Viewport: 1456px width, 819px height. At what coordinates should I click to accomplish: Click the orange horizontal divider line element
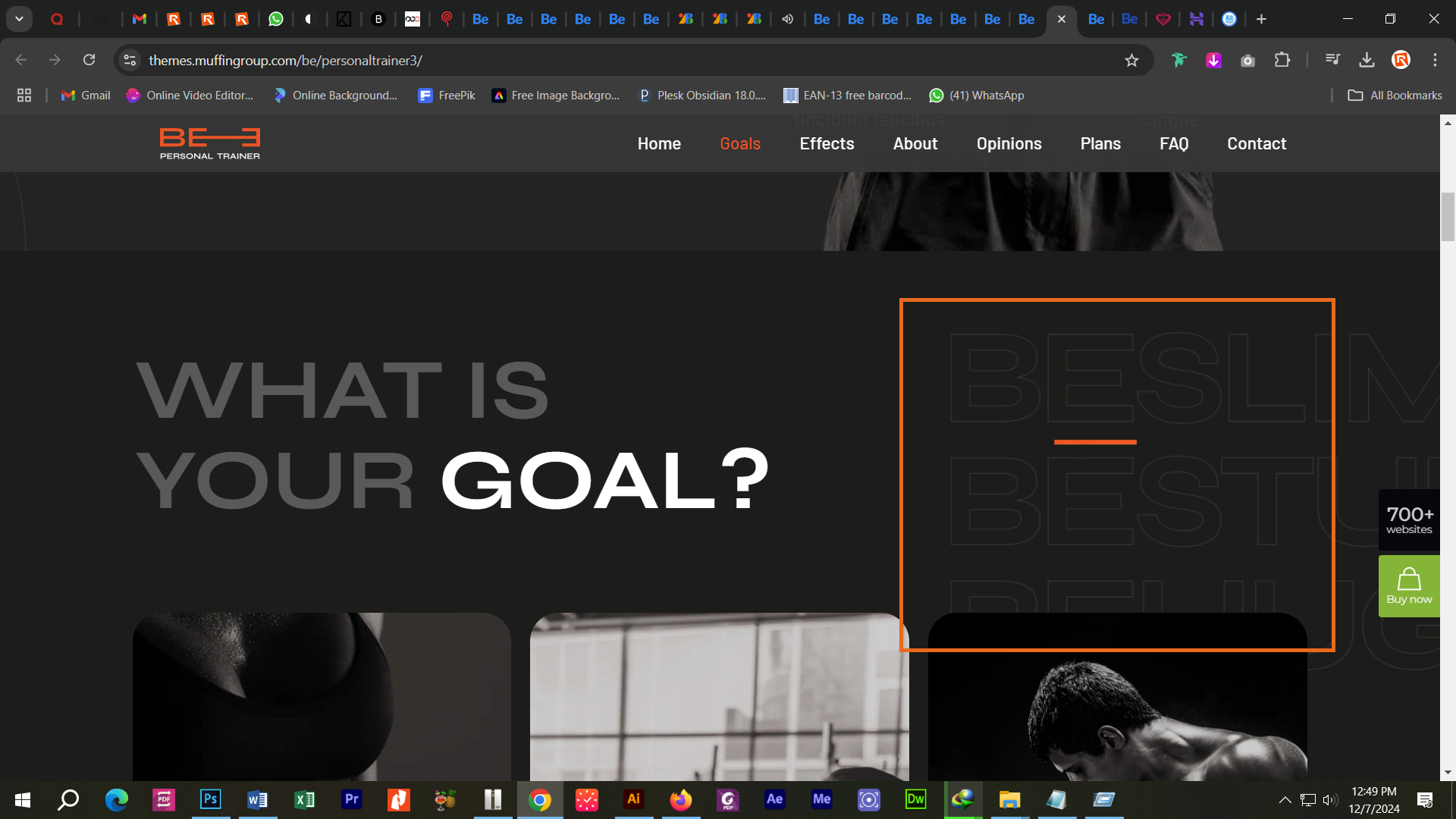[1096, 440]
